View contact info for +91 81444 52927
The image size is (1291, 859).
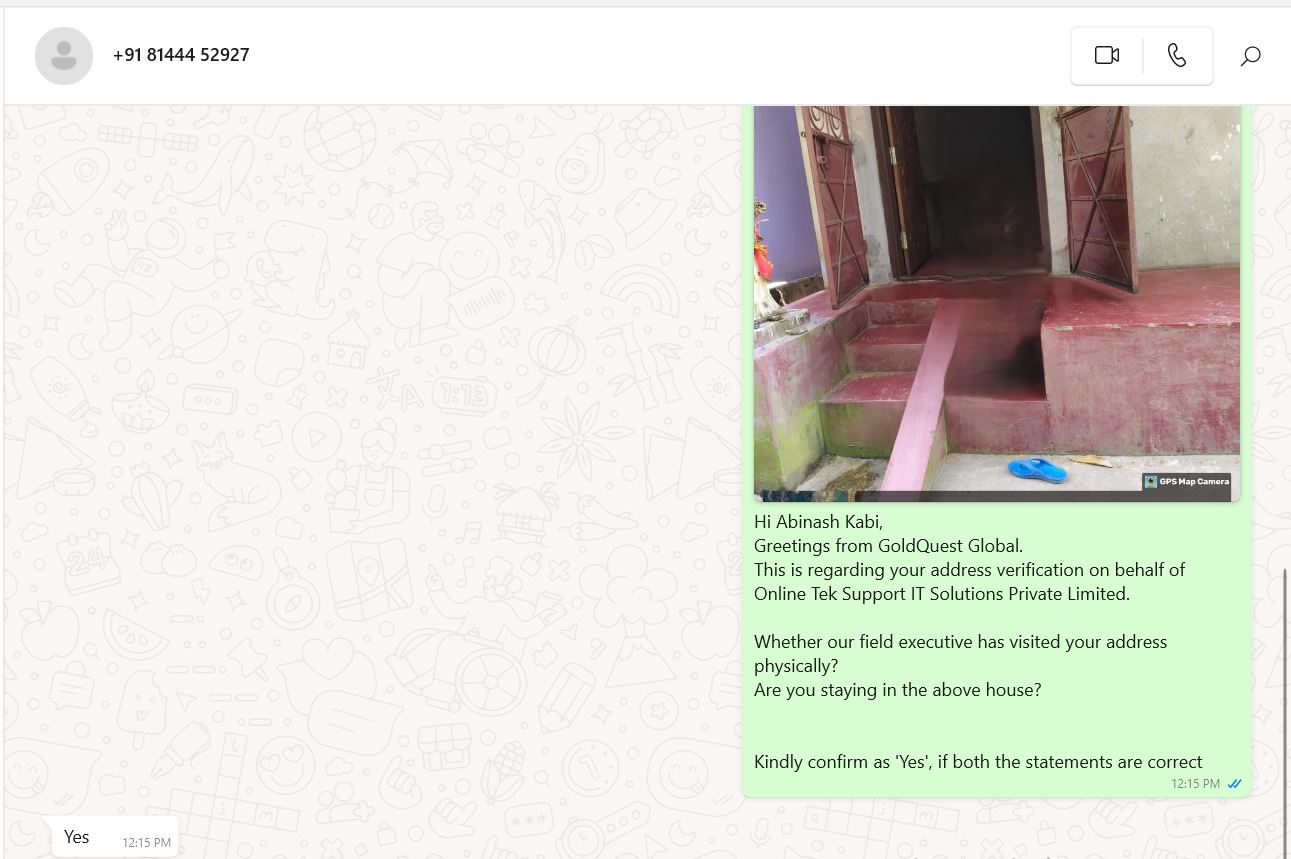[181, 55]
